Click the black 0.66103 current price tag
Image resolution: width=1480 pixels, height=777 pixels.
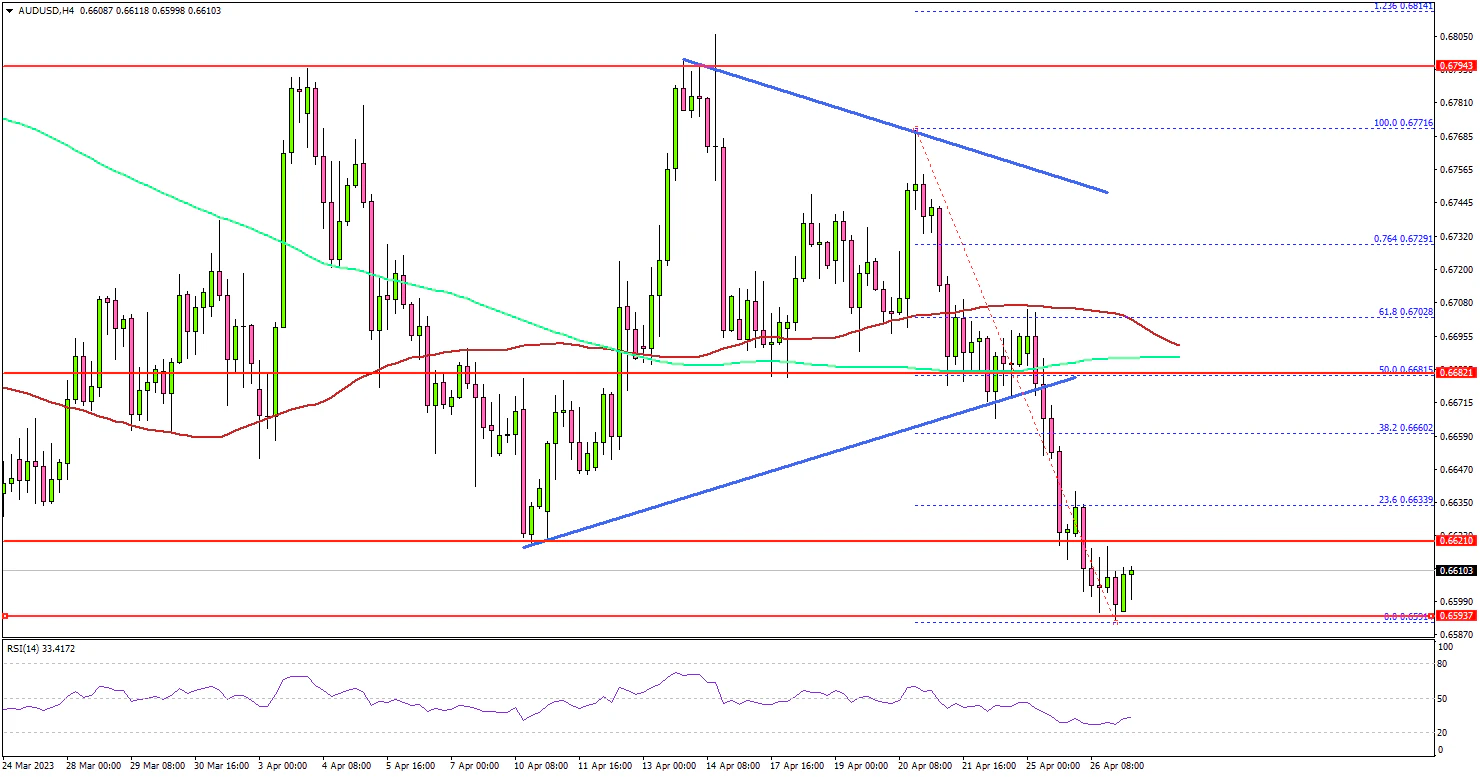1457,571
